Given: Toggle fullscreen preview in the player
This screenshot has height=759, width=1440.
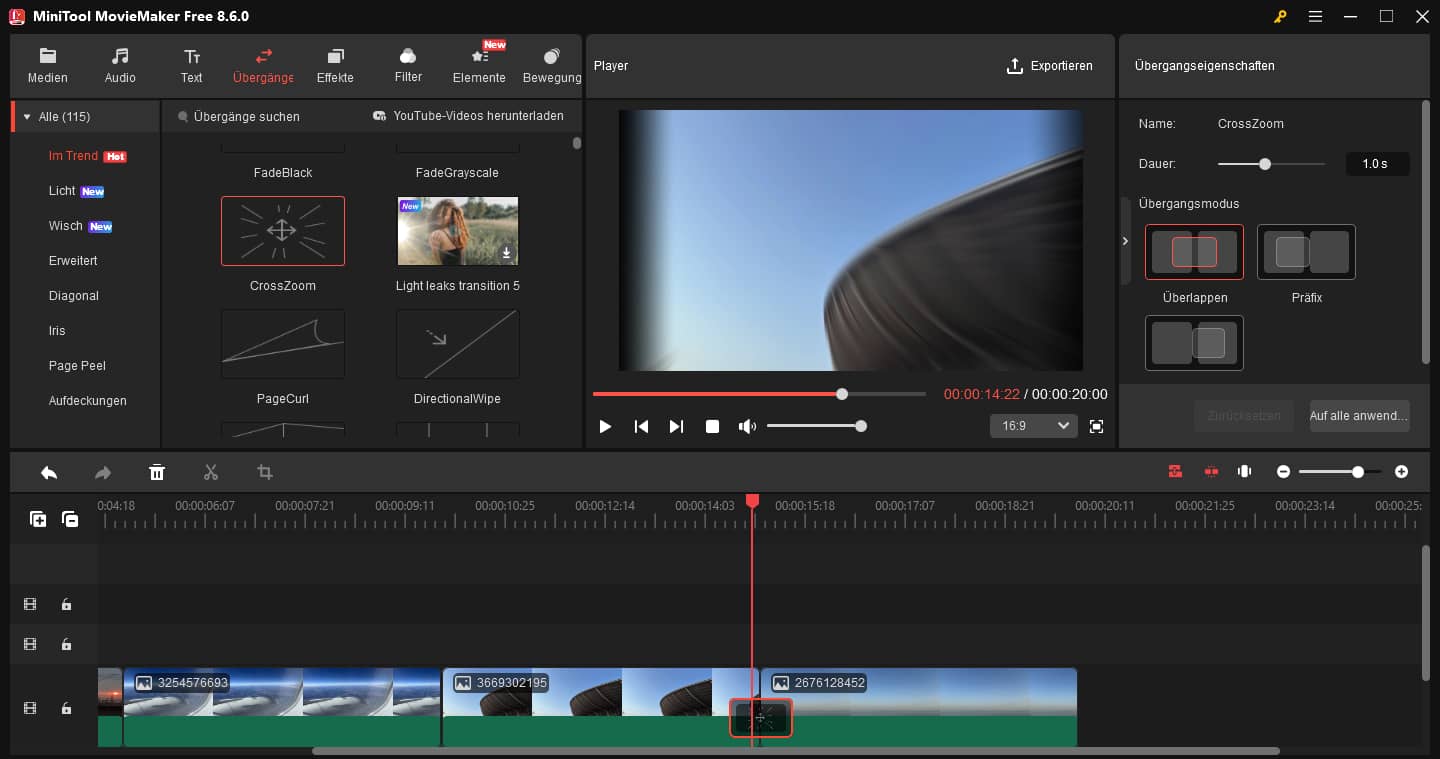Looking at the screenshot, I should [x=1096, y=426].
